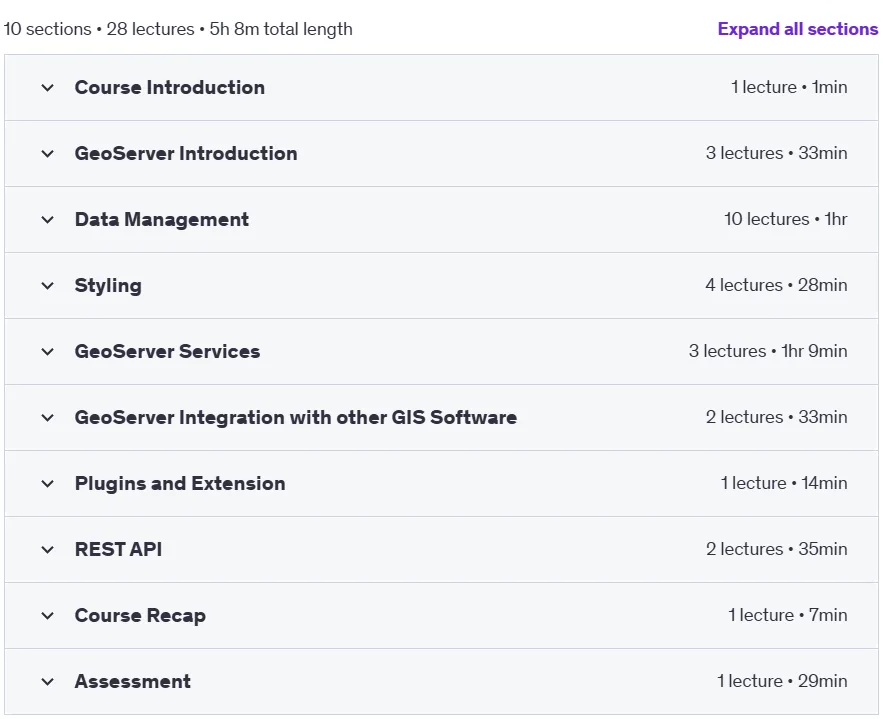Click the Expand all sections link
Viewport: 883px width, 719px height.
click(x=797, y=29)
